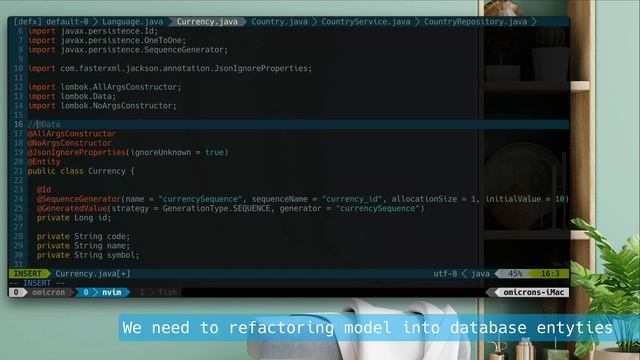Click line number 21 in the gutter

click(18, 171)
